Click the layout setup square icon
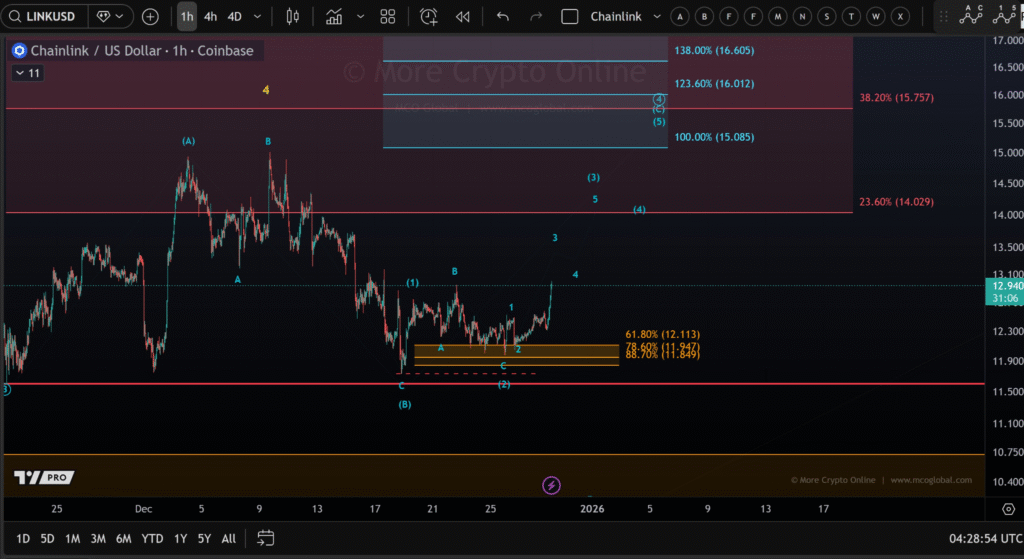1024x559 pixels. coord(570,17)
